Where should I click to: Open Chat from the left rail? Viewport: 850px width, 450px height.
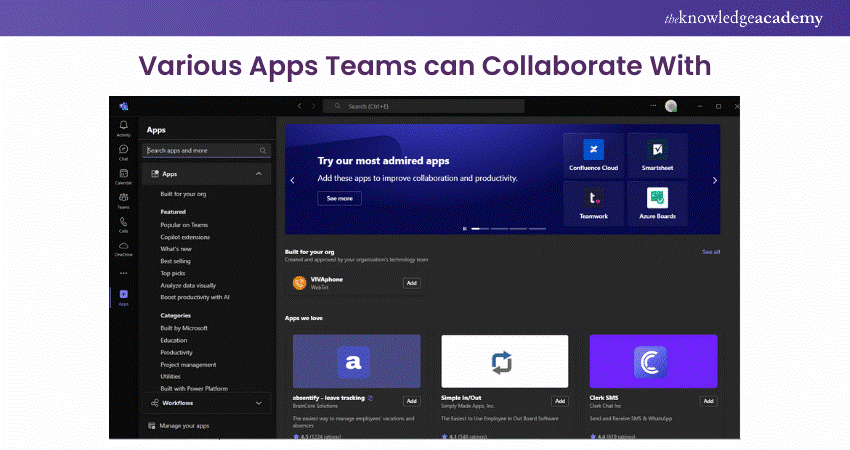pos(123,151)
